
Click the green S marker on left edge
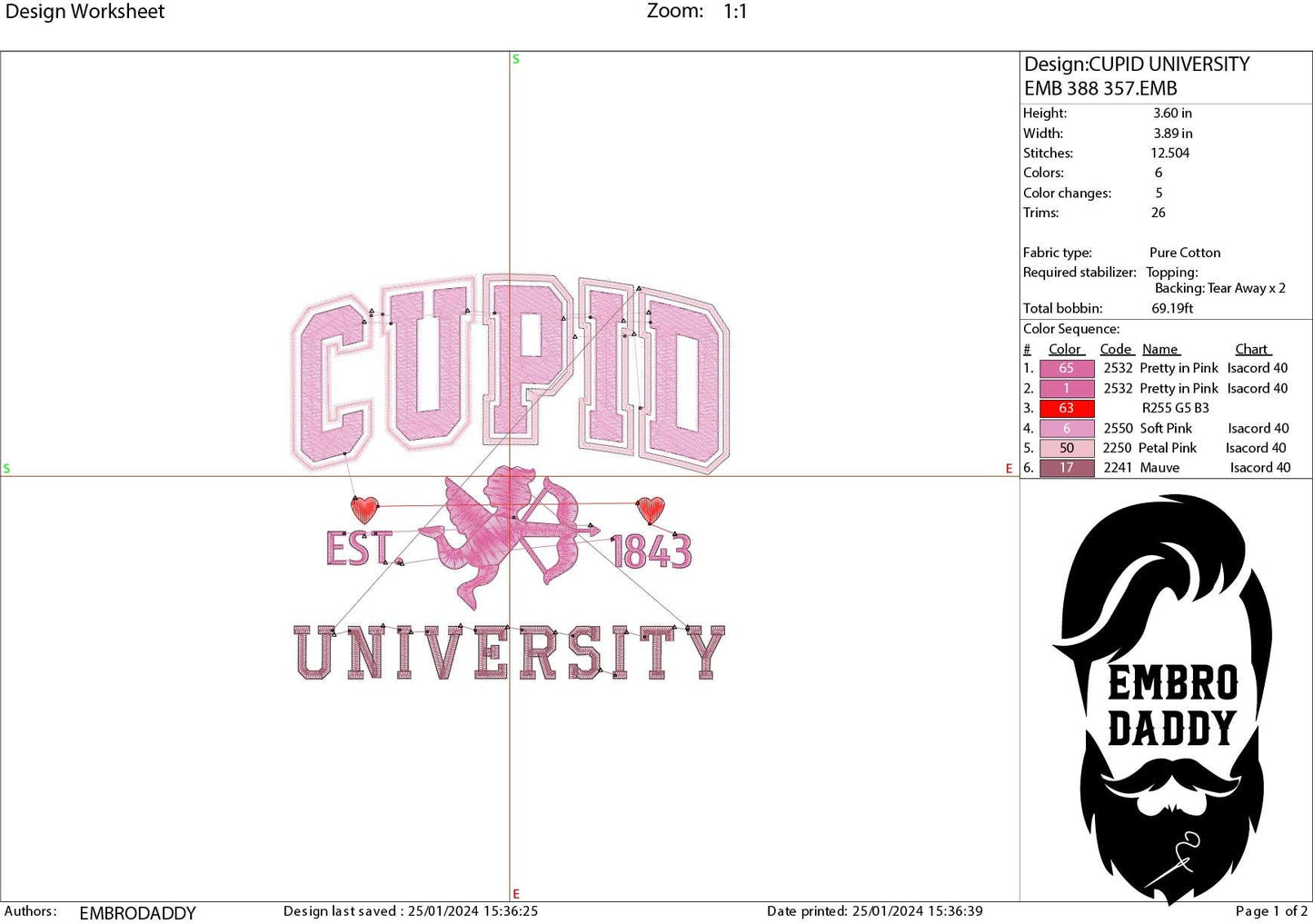[7, 469]
